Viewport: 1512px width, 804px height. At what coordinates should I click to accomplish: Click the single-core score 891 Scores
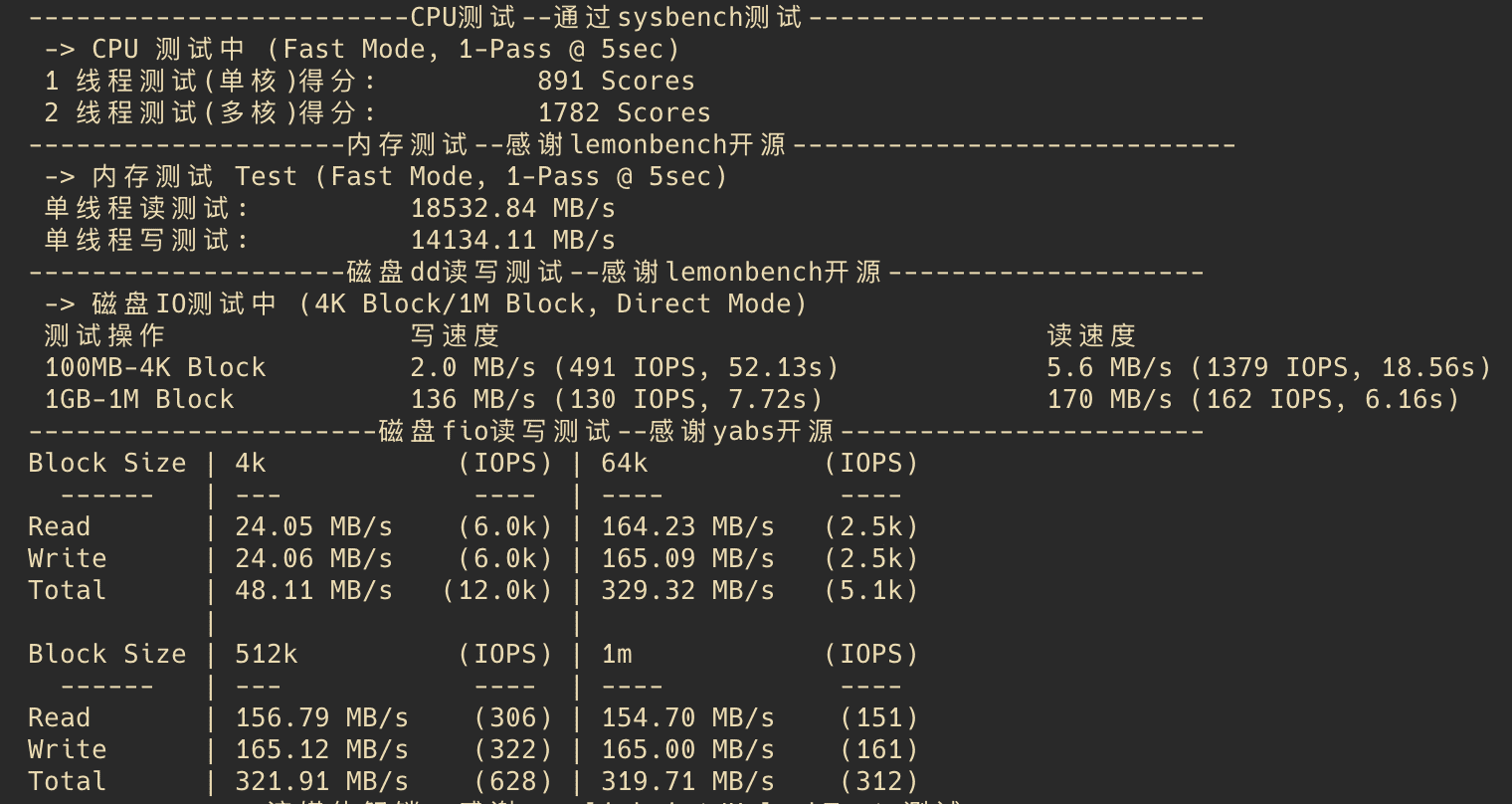click(616, 81)
